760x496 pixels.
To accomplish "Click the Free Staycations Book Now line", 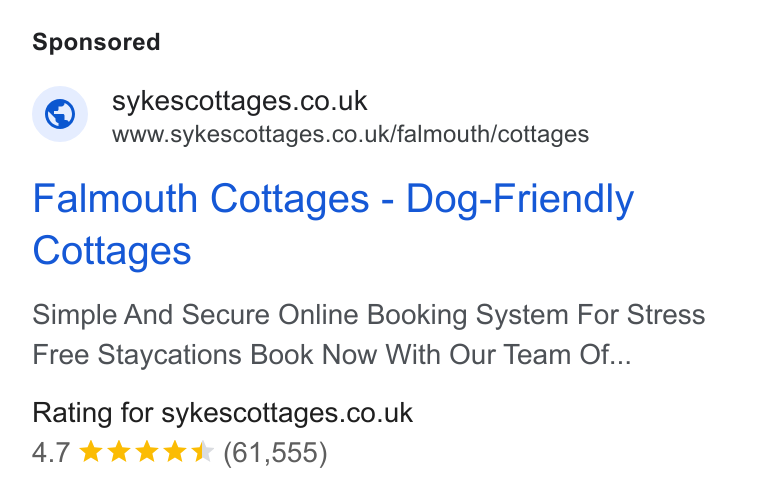I will coord(332,354).
